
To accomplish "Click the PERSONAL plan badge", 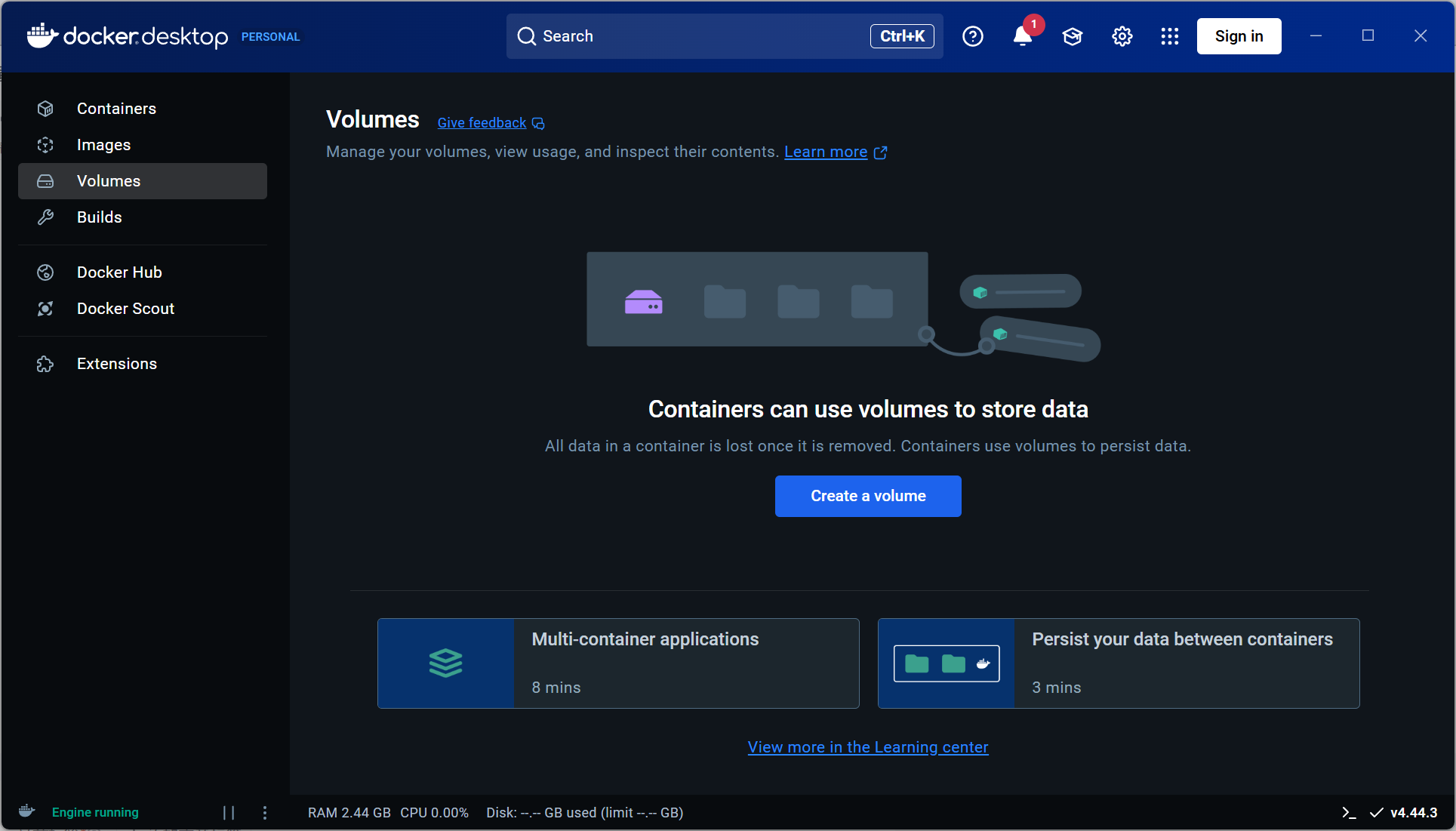I will 270,37.
